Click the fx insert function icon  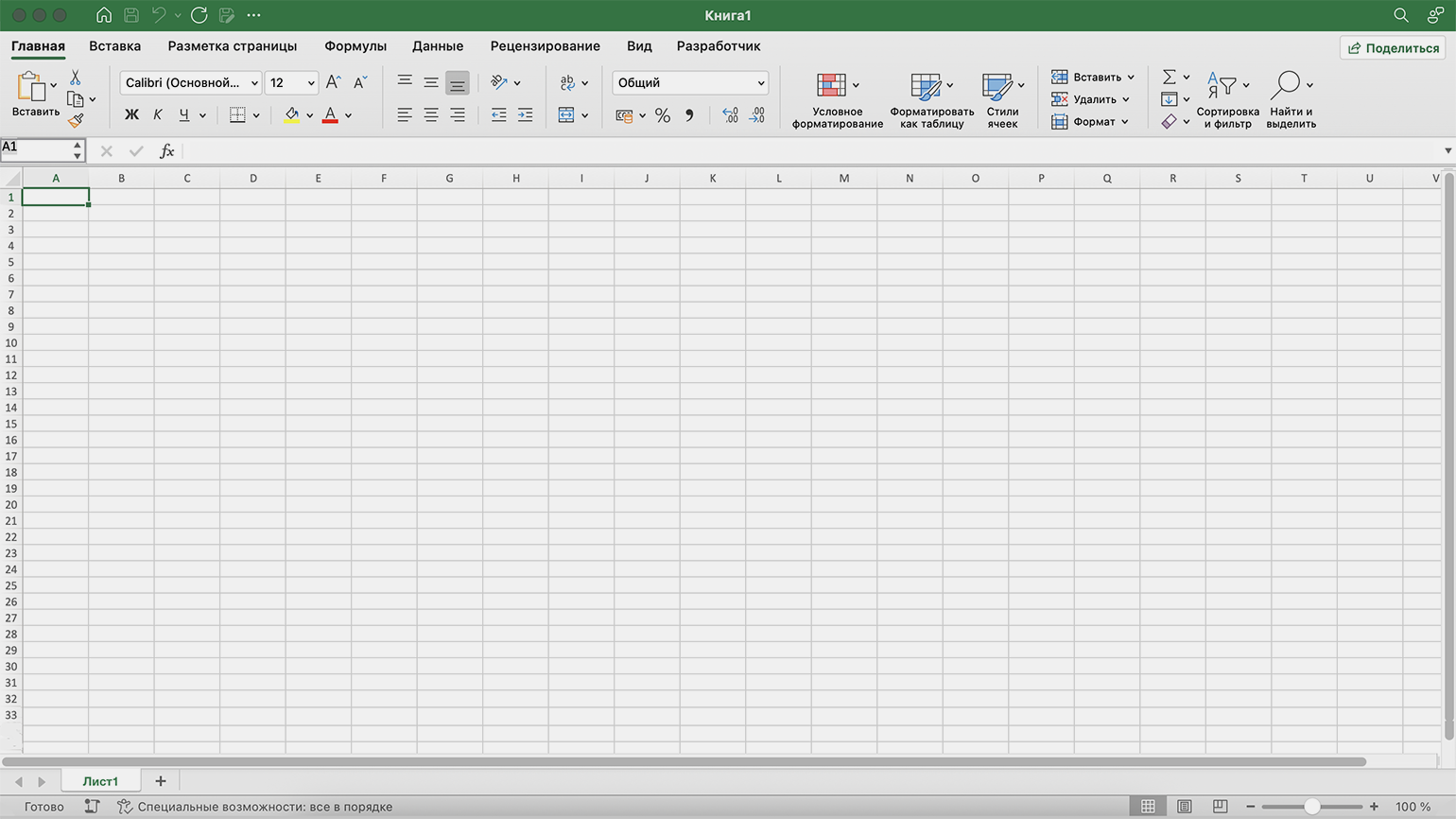click(x=166, y=151)
